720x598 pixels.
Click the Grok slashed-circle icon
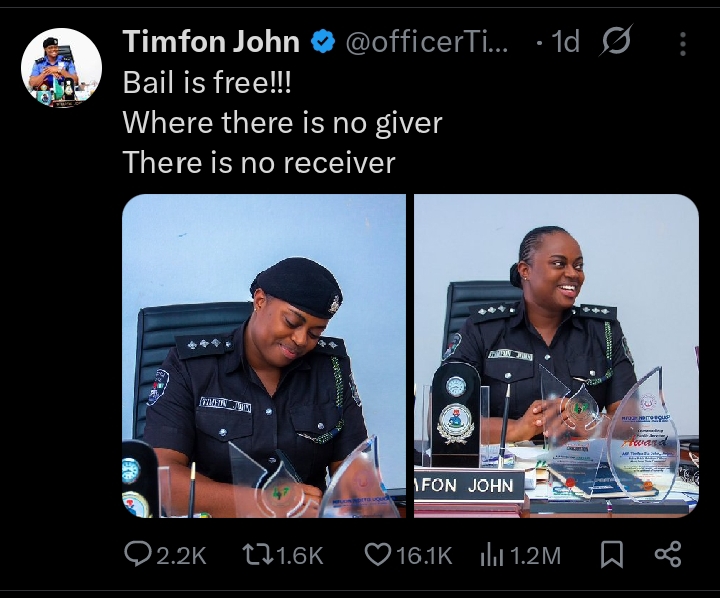616,40
